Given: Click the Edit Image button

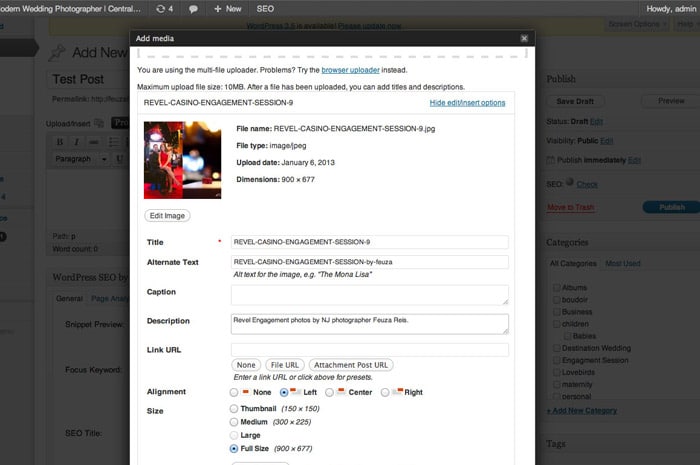Looking at the screenshot, I should tap(167, 216).
